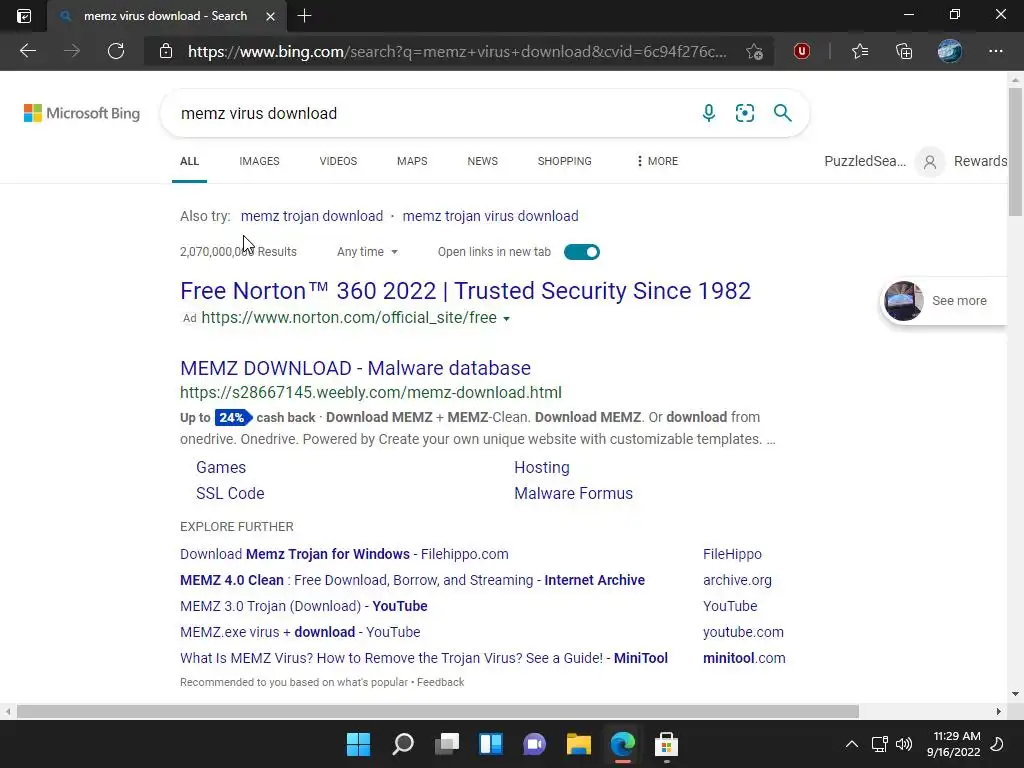Open the Collections icon in toolbar
The height and width of the screenshot is (768, 1024).
click(x=904, y=51)
